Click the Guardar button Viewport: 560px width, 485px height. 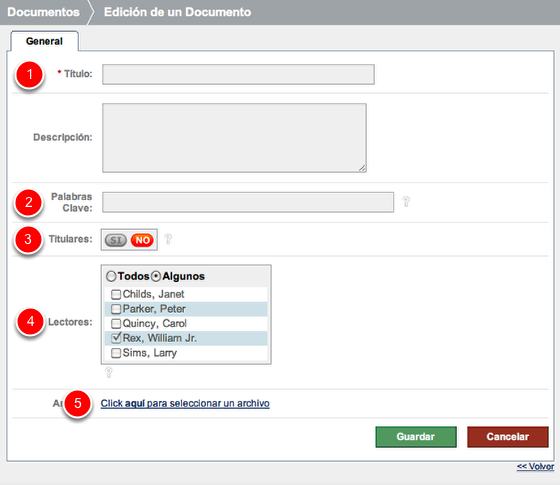416,436
